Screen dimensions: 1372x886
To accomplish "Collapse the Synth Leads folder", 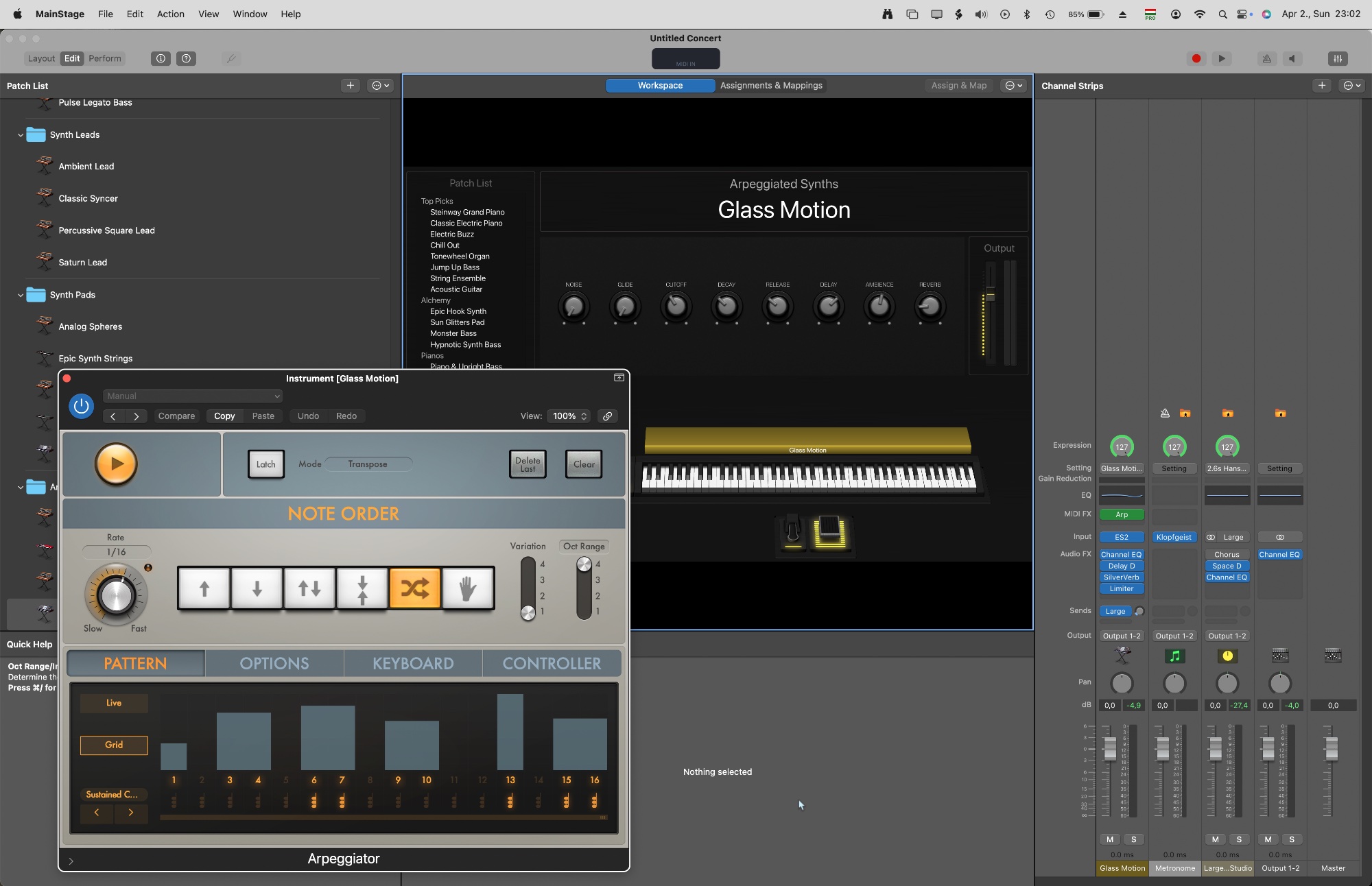I will (x=21, y=135).
